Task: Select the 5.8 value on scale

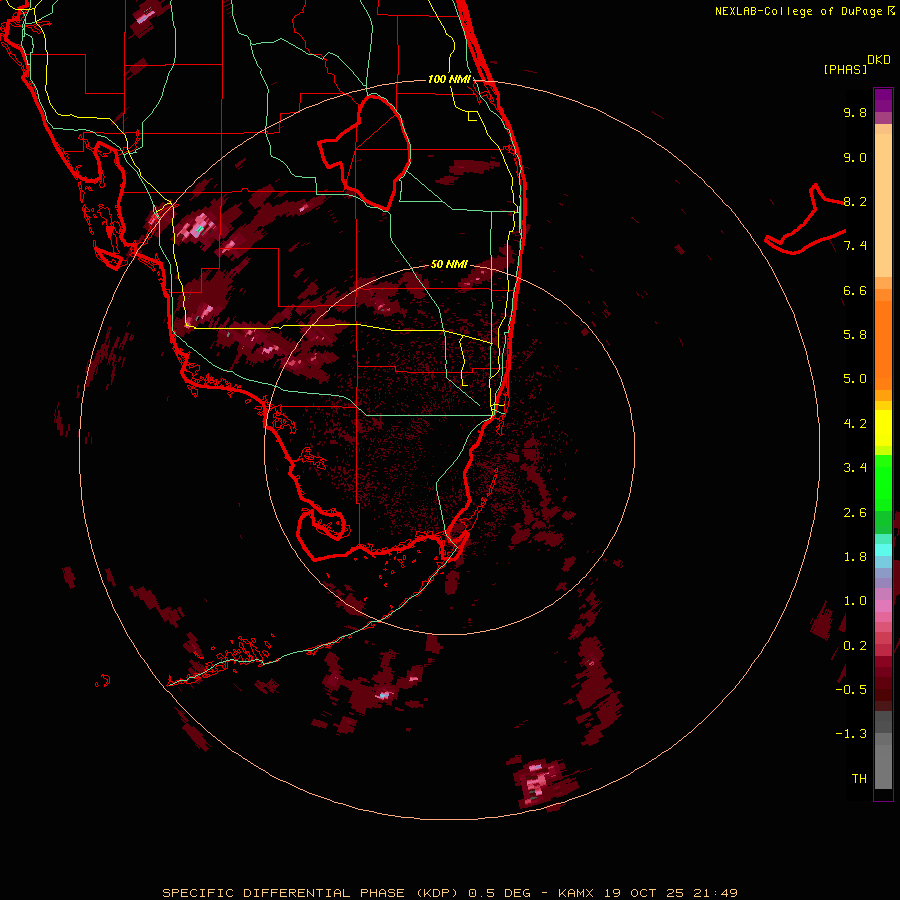Action: point(855,335)
